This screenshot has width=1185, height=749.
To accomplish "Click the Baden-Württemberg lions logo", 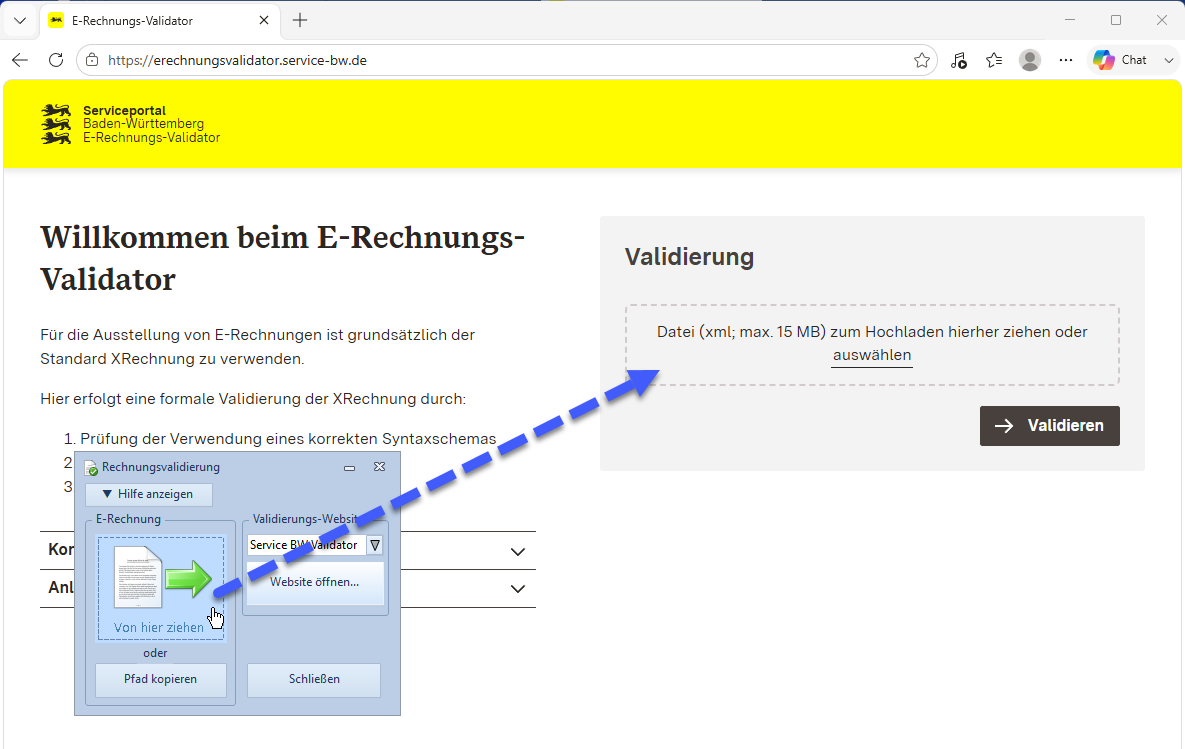I will pyautogui.click(x=56, y=124).
